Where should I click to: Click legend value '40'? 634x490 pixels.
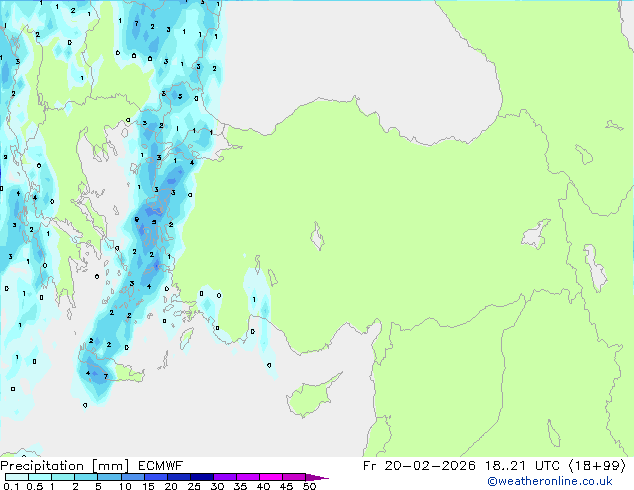263,486
